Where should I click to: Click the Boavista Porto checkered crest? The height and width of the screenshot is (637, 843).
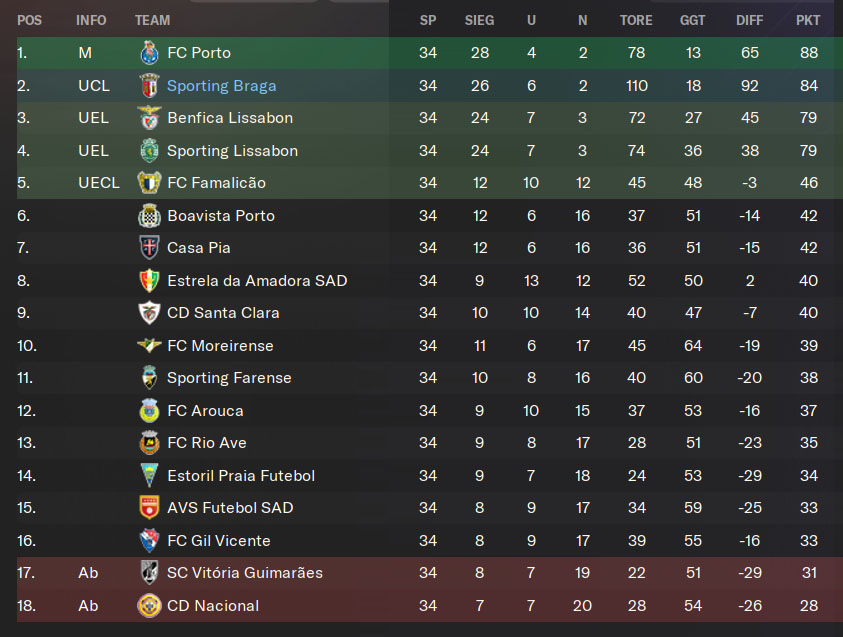pyautogui.click(x=149, y=216)
